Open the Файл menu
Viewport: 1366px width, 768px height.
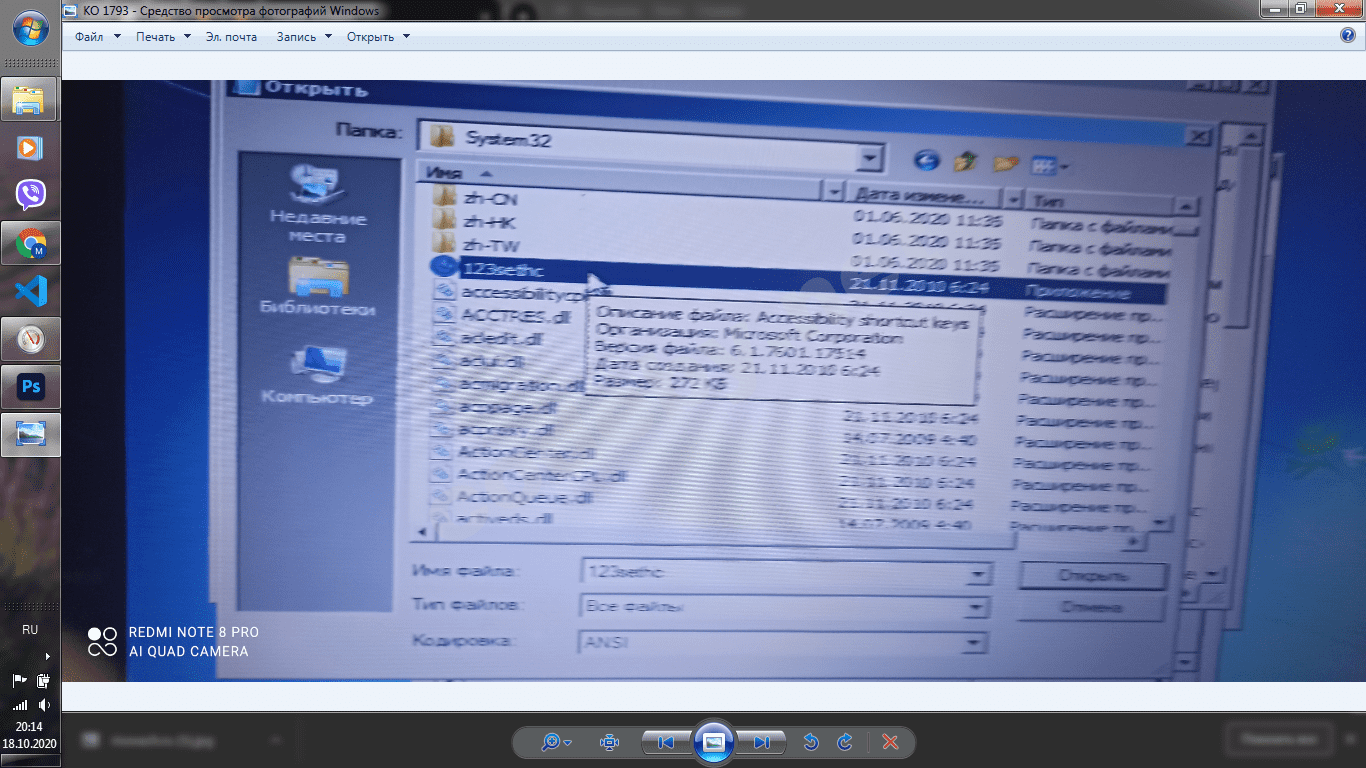pos(97,37)
